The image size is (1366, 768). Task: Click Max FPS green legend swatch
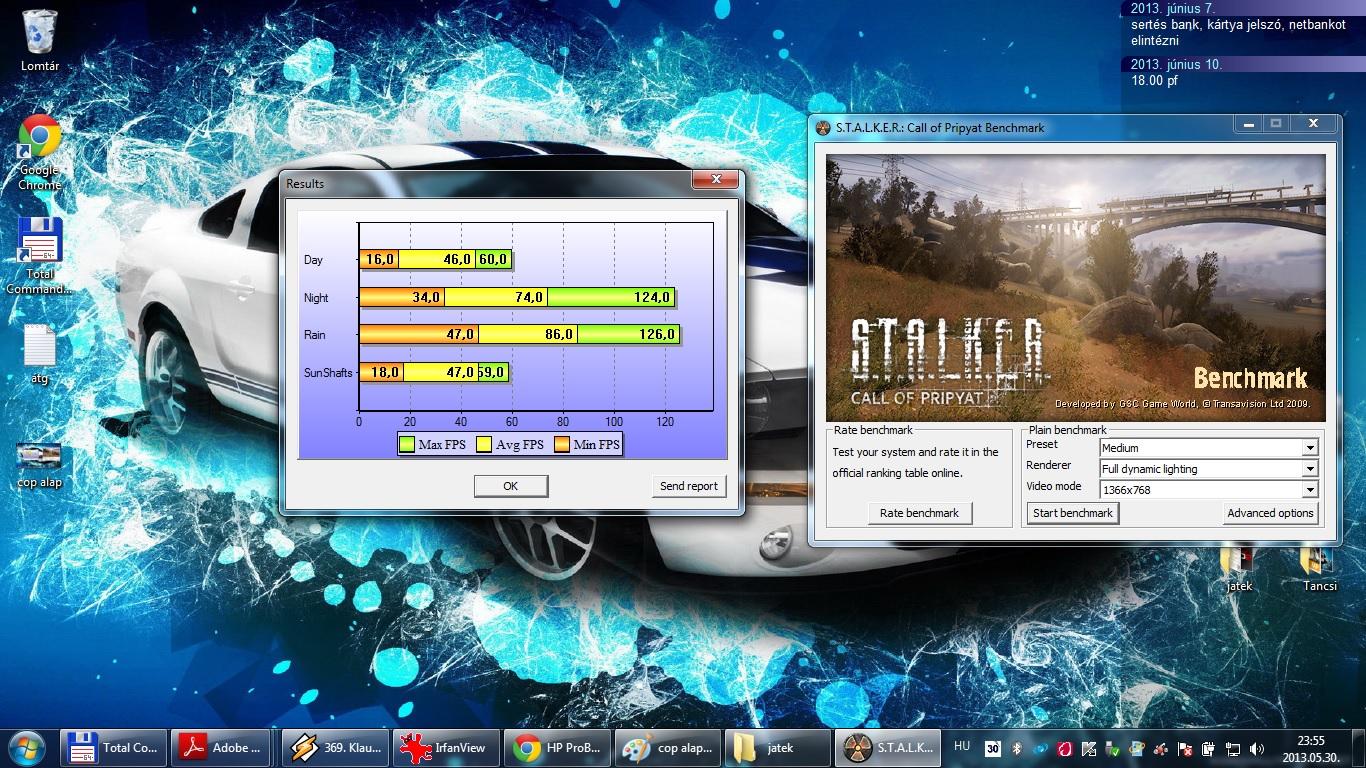[x=407, y=444]
